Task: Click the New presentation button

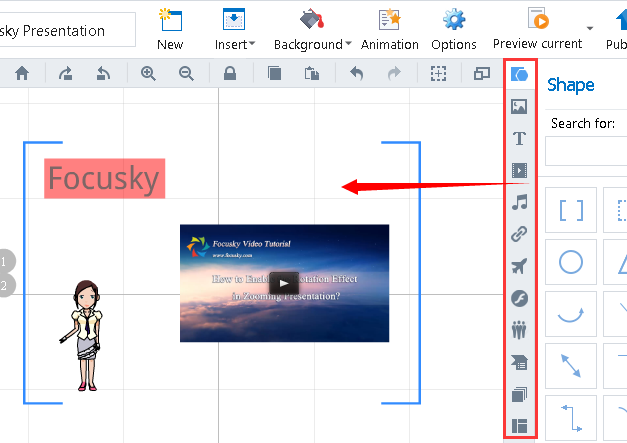Action: tap(170, 29)
